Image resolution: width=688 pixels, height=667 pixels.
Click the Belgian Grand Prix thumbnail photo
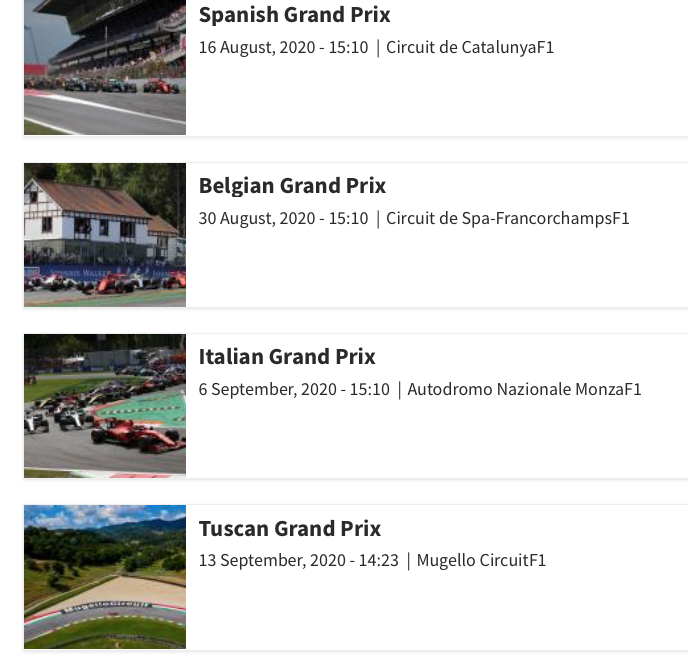pos(105,235)
